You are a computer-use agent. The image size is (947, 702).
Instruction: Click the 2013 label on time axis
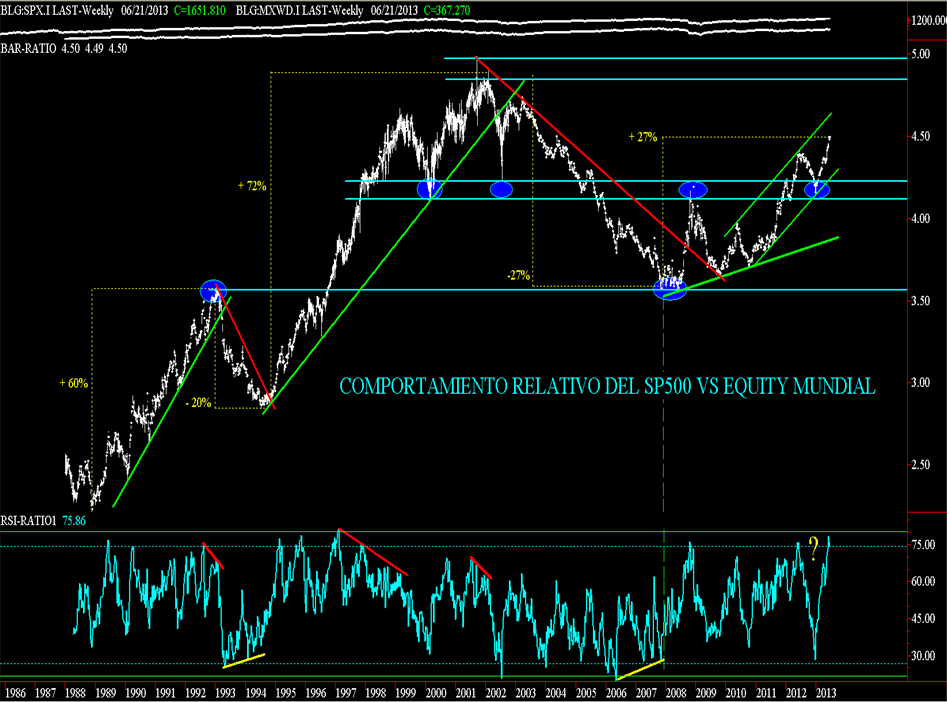coord(825,691)
